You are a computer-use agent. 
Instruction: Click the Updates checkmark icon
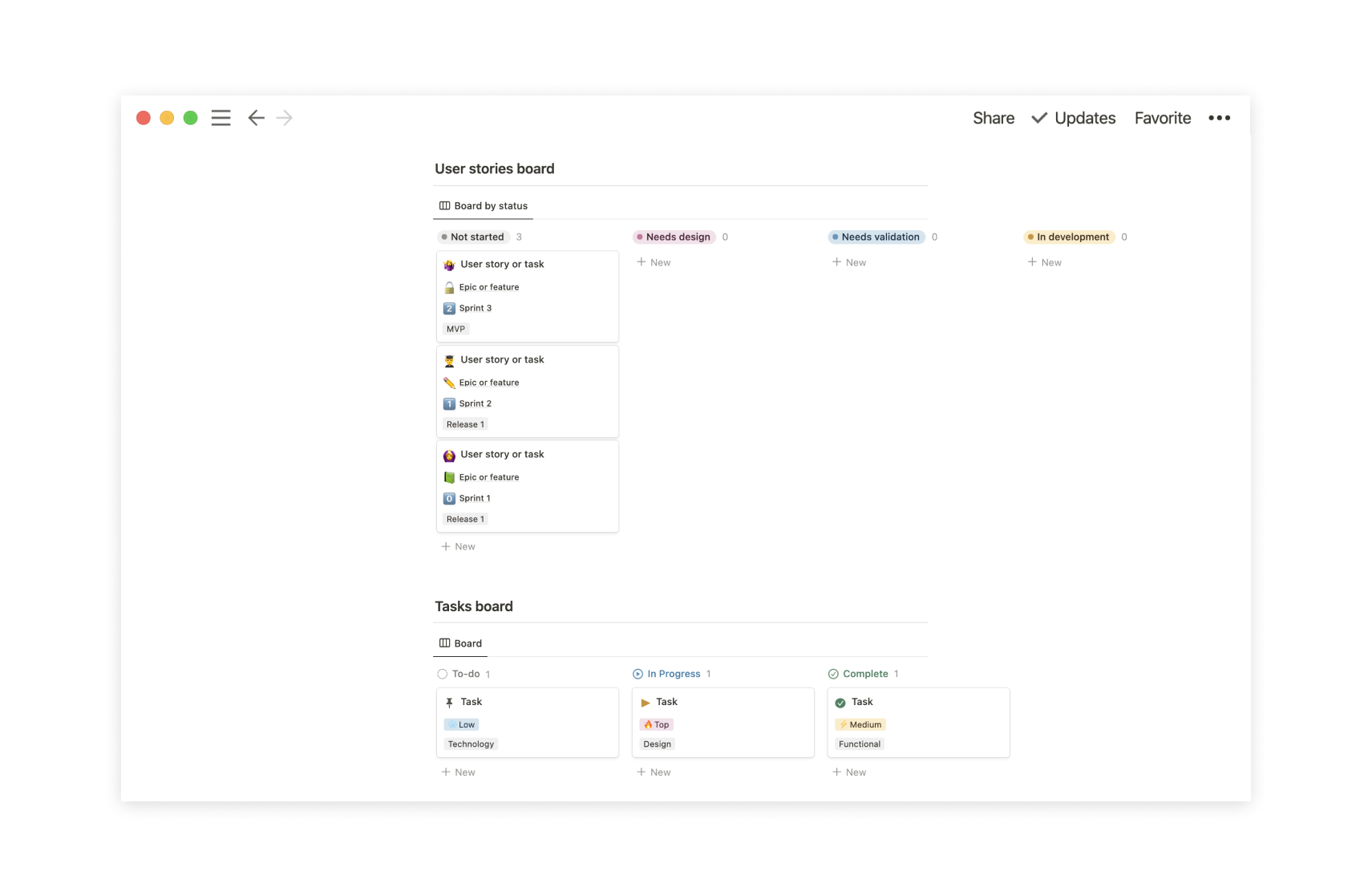point(1039,118)
